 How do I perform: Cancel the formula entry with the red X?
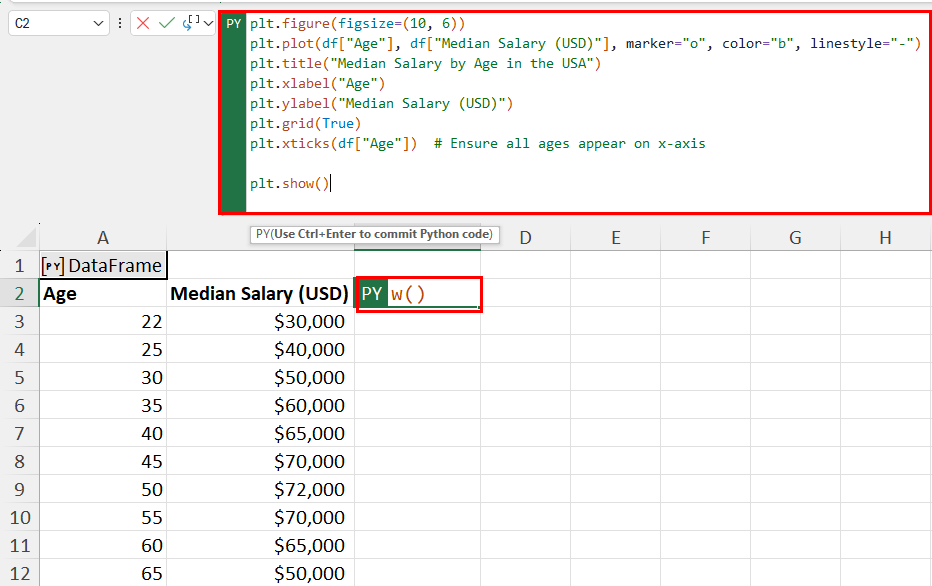point(143,23)
